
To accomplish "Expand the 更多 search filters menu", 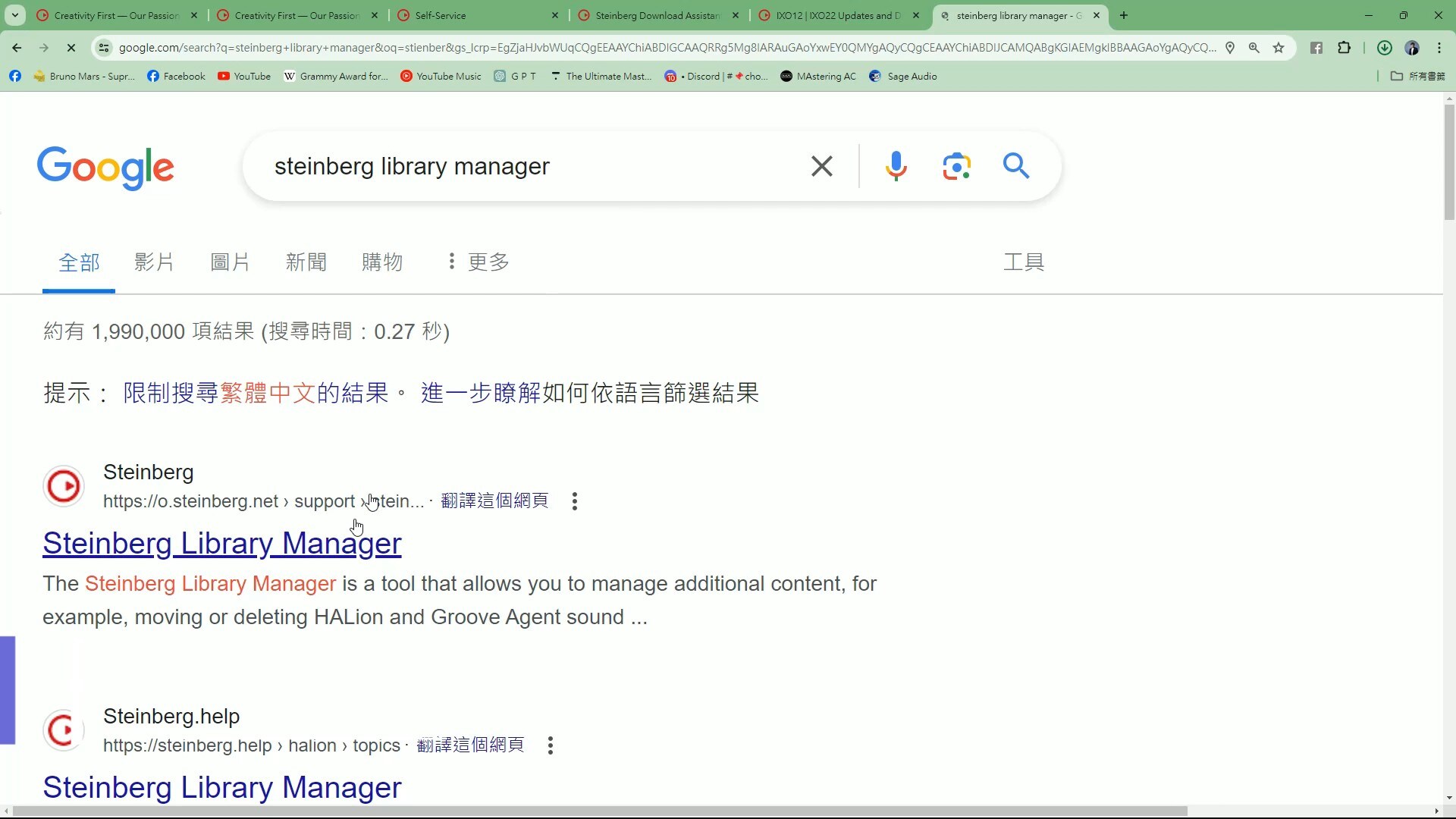I will coord(478,262).
